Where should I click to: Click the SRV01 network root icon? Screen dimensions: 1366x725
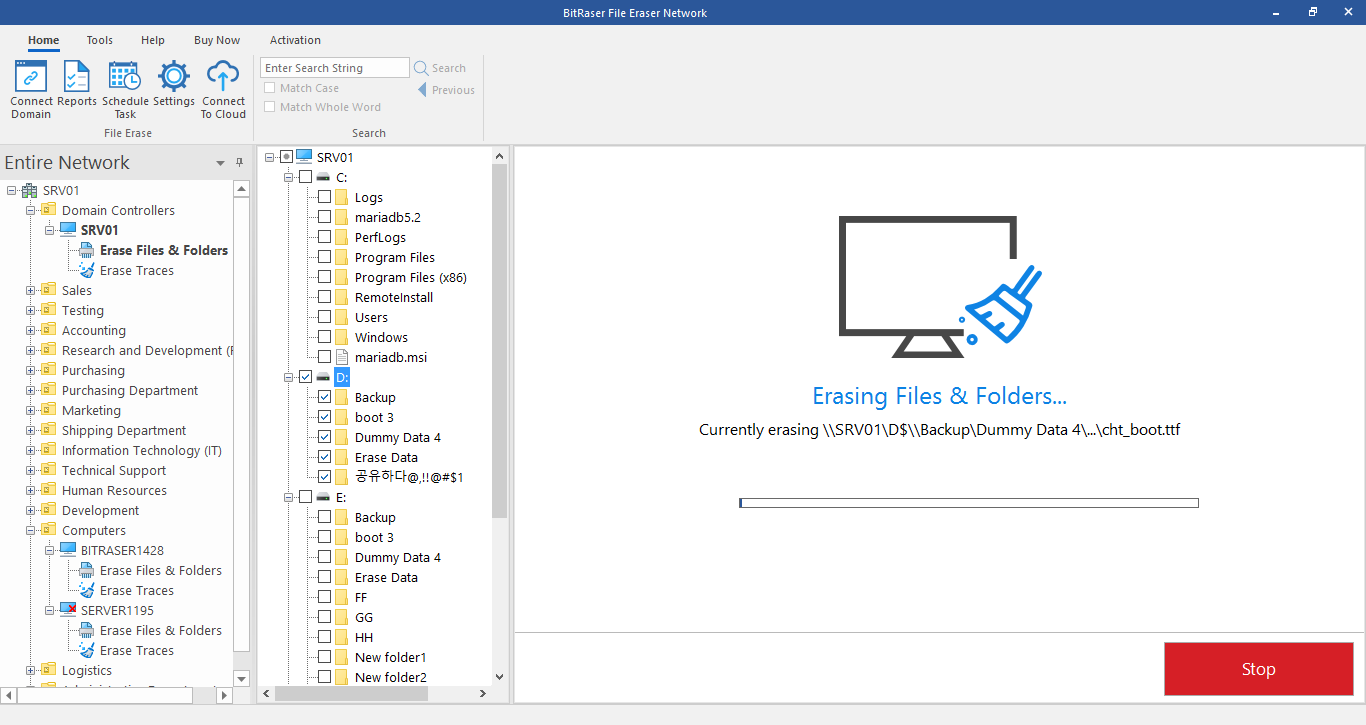30,190
